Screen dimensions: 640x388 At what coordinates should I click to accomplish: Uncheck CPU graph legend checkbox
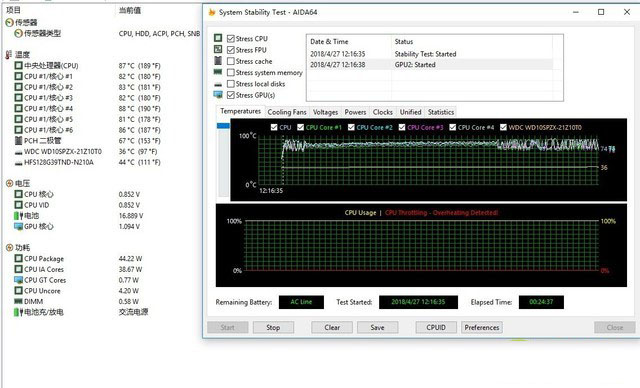pos(274,127)
